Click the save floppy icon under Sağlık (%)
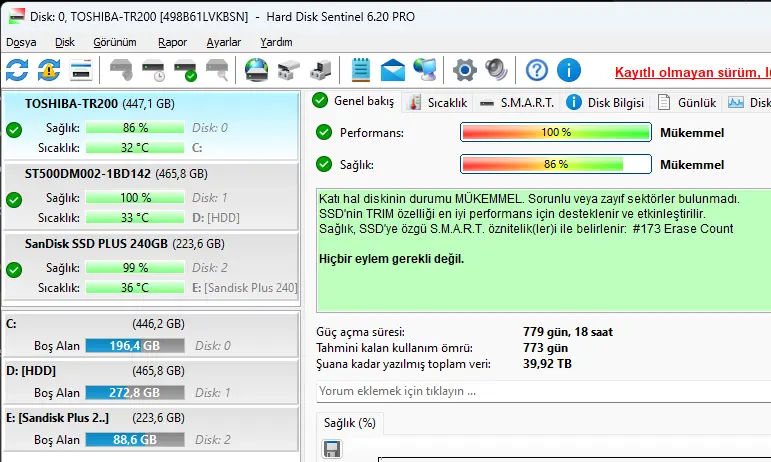 [332, 449]
